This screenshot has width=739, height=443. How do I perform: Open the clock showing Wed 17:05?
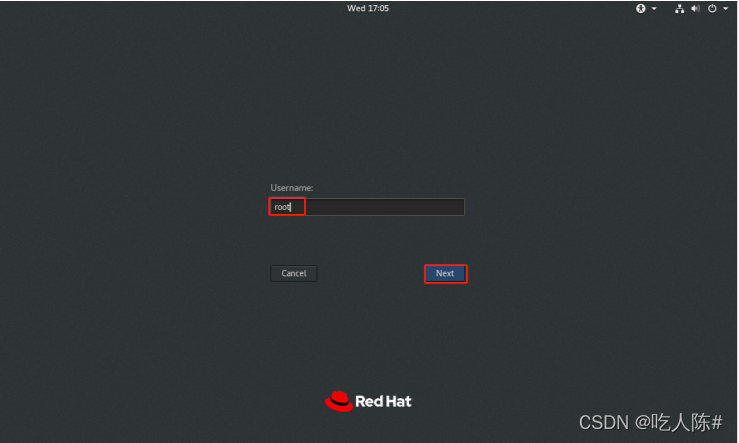coord(368,8)
